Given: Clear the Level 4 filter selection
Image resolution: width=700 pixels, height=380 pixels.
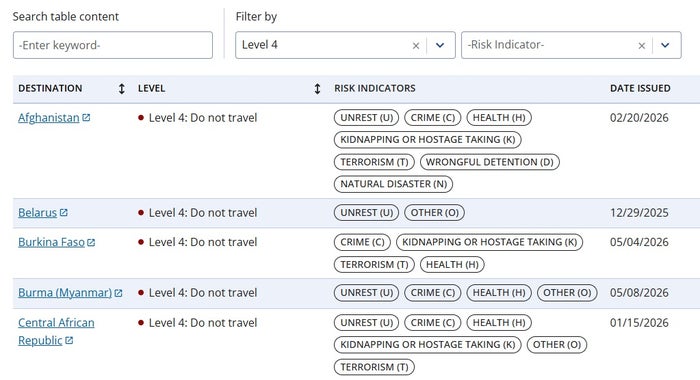Looking at the screenshot, I should pyautogui.click(x=416, y=46).
